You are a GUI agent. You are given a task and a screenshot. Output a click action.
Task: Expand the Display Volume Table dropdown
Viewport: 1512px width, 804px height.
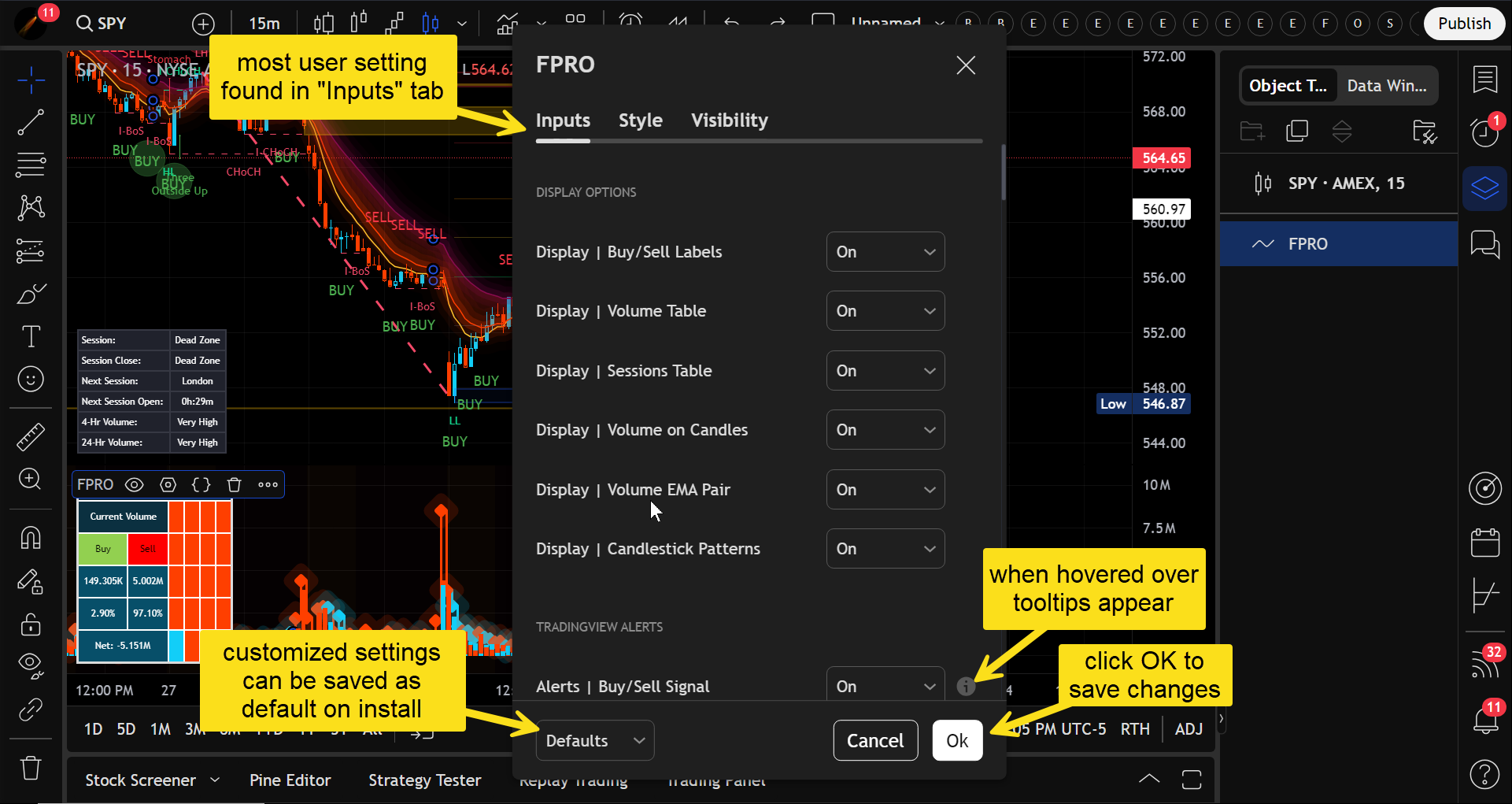(x=885, y=311)
